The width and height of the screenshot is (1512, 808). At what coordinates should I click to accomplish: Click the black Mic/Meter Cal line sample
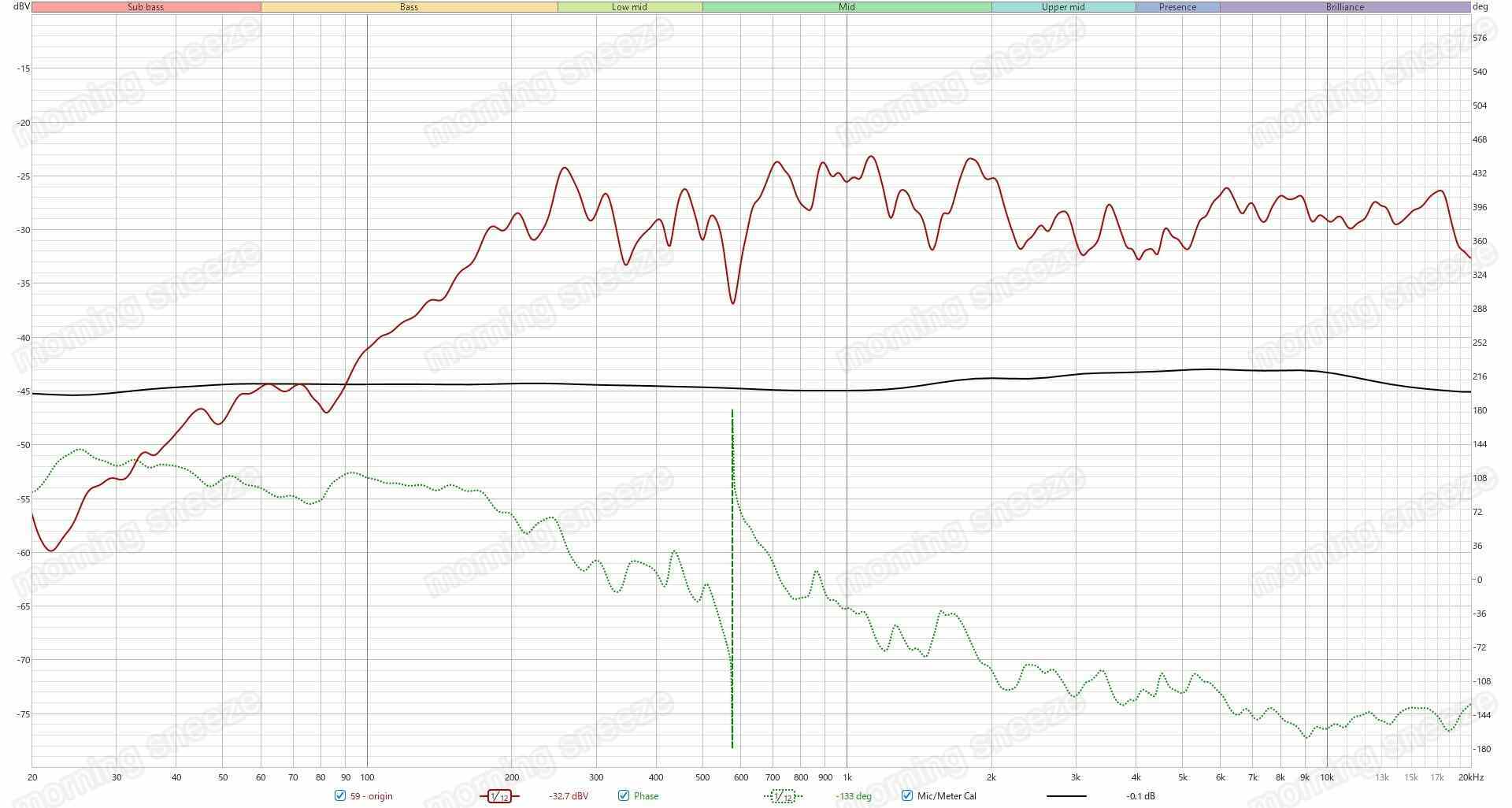coord(1066,796)
